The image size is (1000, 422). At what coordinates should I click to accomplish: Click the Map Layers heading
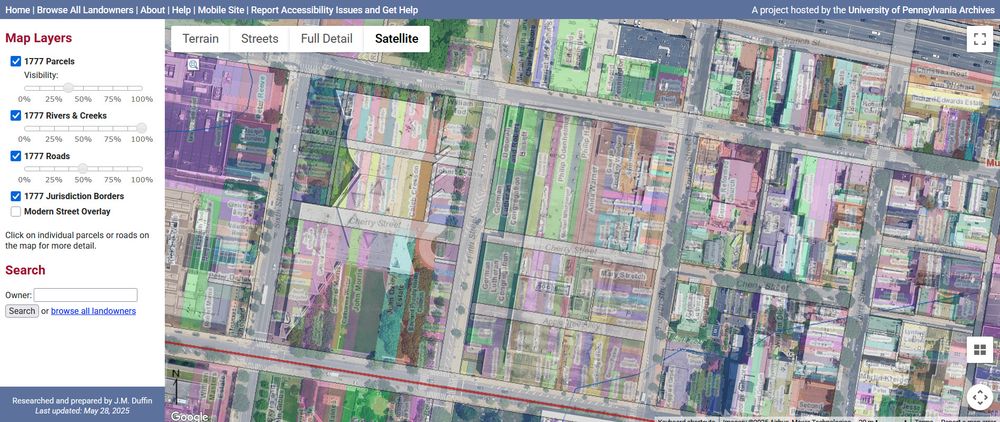point(38,38)
